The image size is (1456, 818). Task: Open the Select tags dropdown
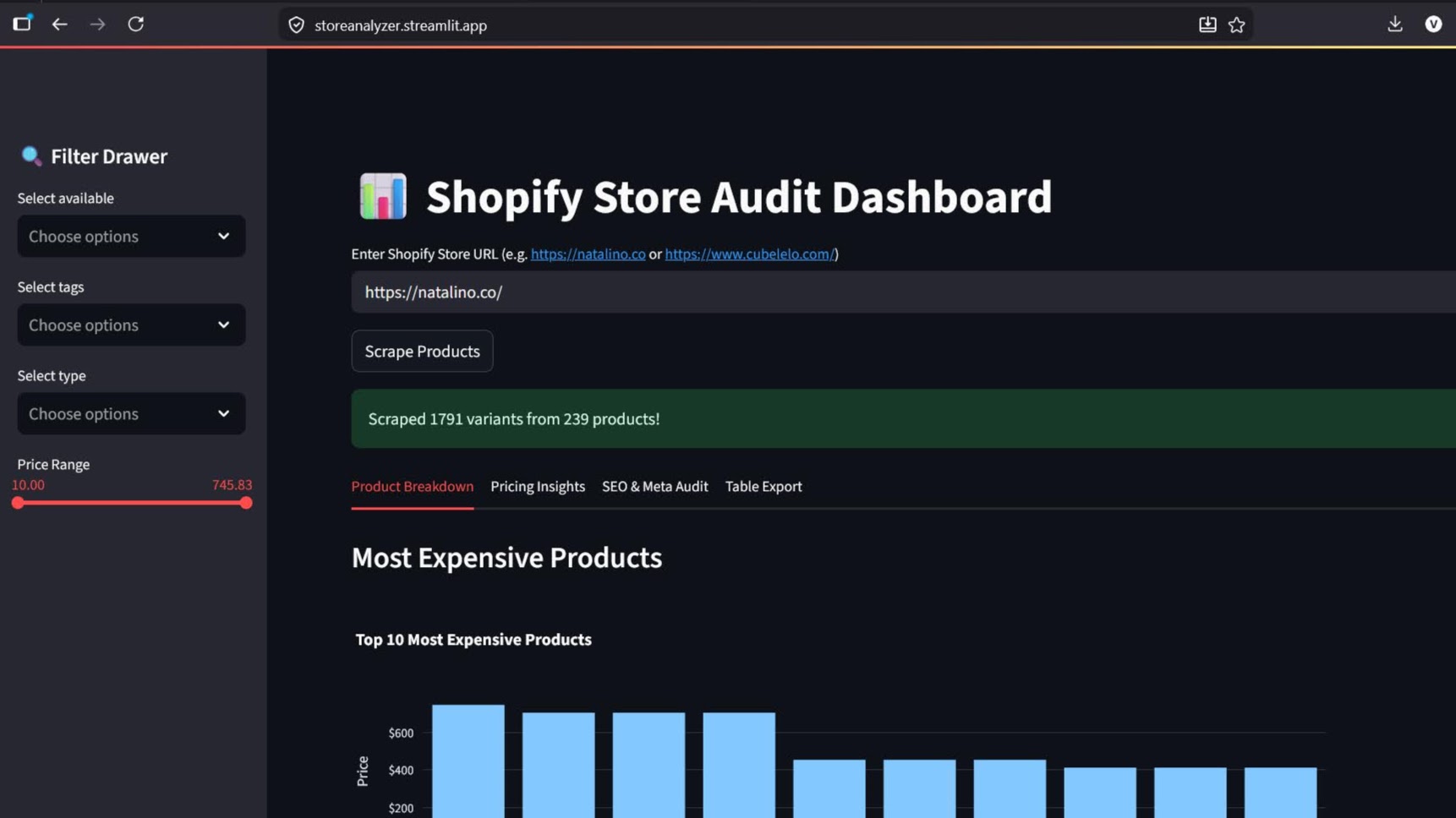tap(131, 325)
